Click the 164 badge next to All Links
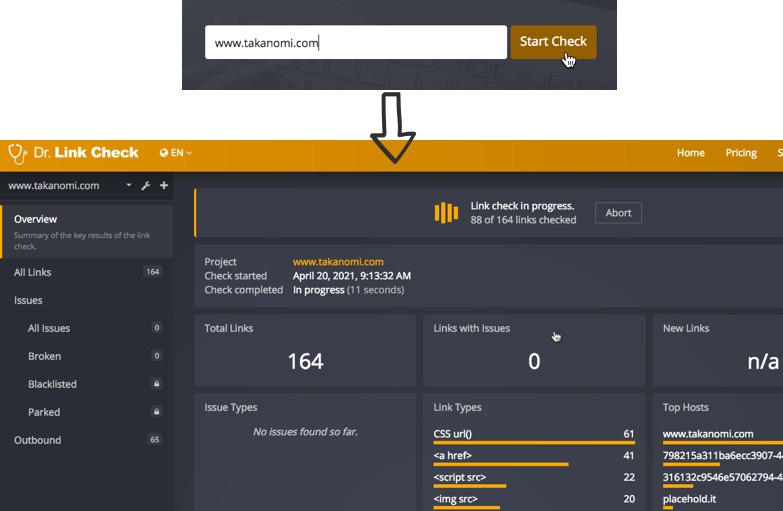This screenshot has height=511, width=783. [x=152, y=272]
